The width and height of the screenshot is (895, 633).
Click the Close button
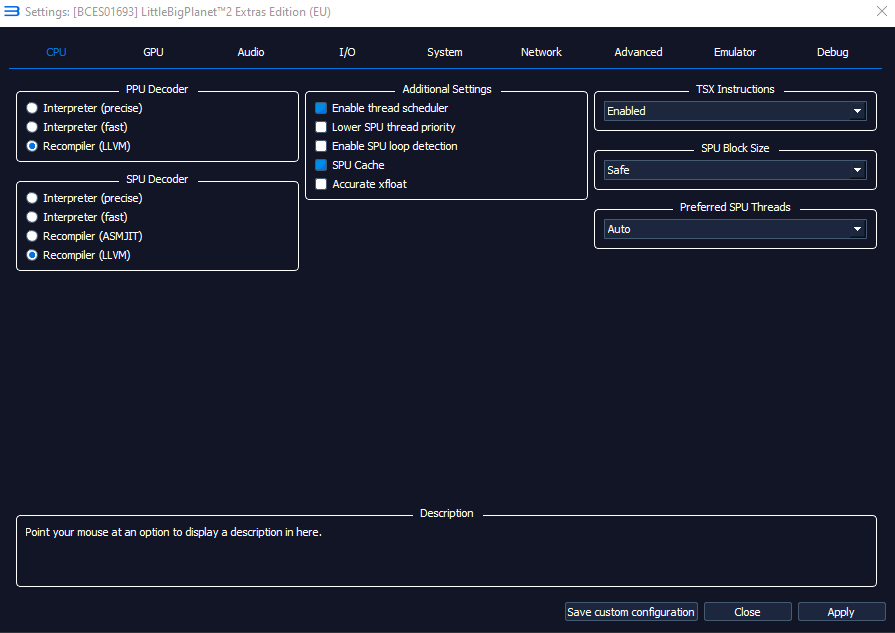tap(747, 612)
